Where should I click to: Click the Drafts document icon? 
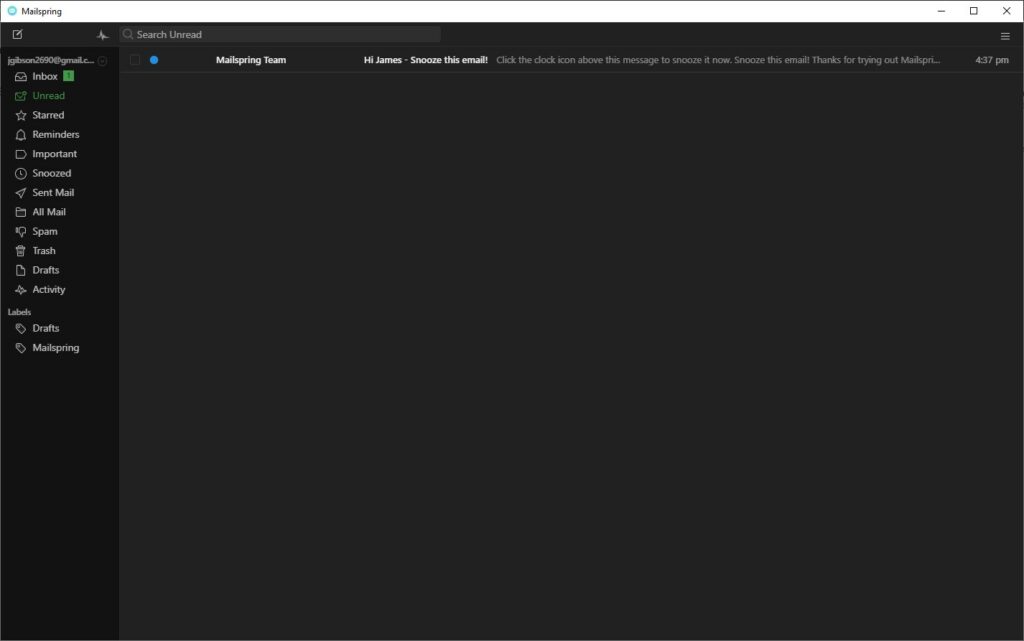tap(21, 270)
